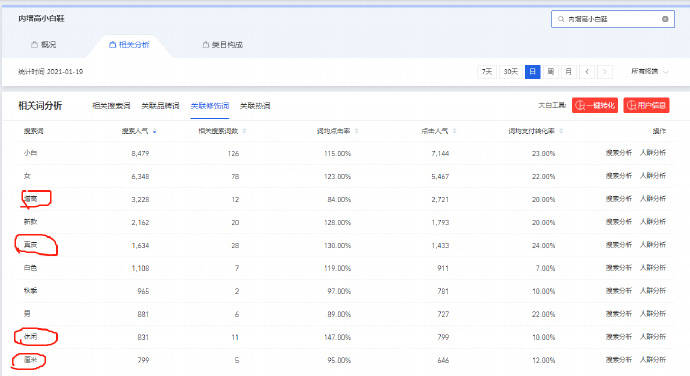
Task: Go to previous date with left arrow
Action: pyautogui.click(x=587, y=71)
